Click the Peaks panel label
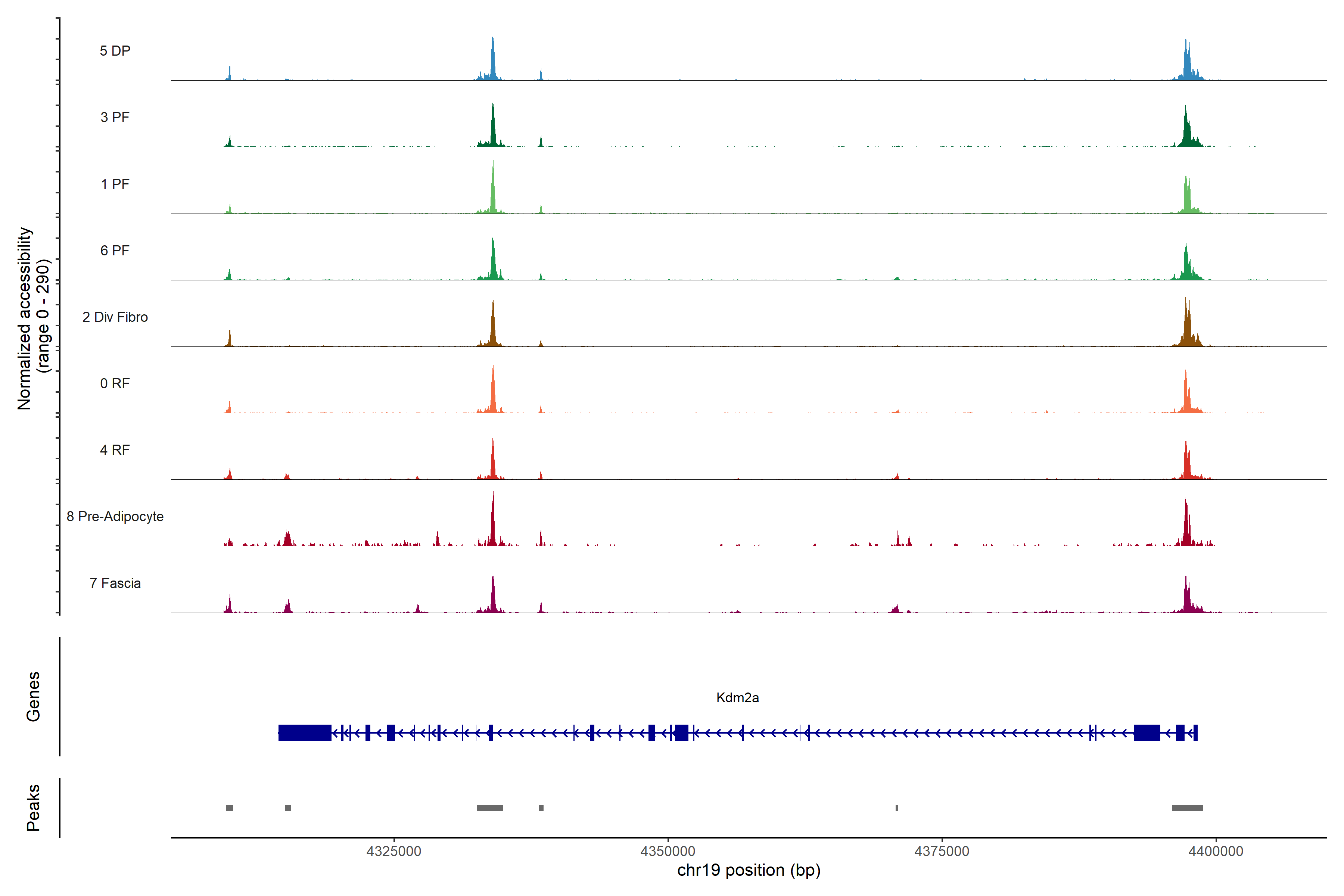This screenshot has height=896, width=1344. [x=33, y=808]
